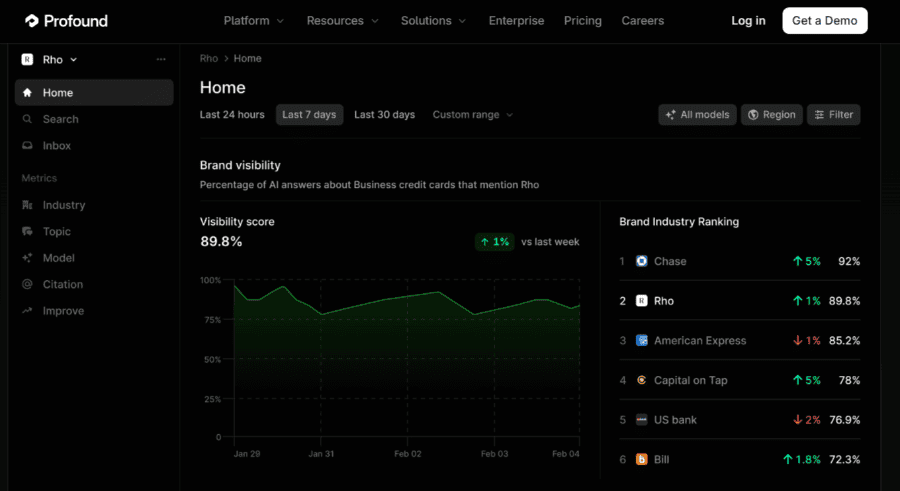The image size is (900, 491).
Task: Open the Careers menu item
Action: (x=642, y=21)
